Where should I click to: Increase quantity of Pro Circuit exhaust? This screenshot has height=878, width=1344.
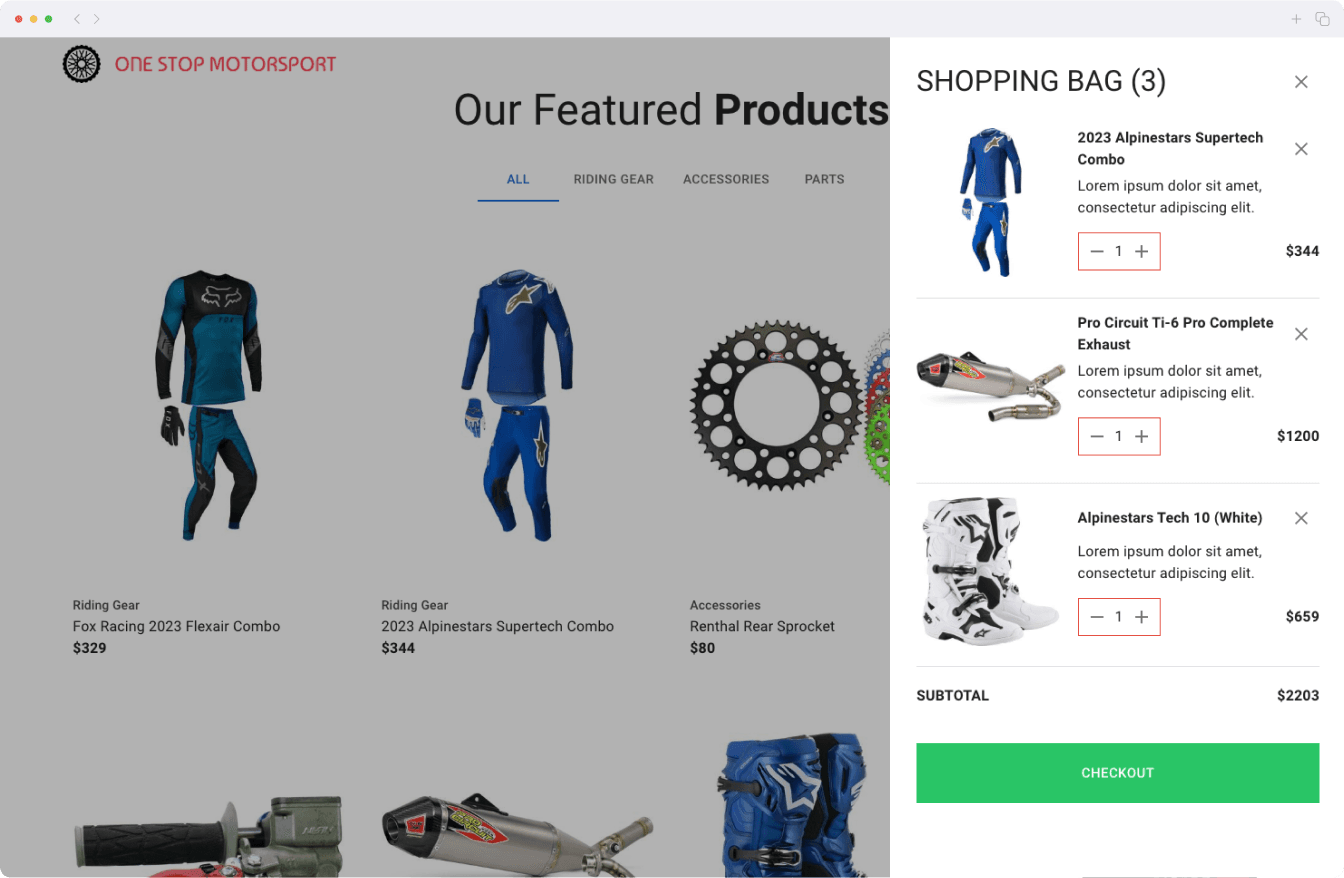[x=1141, y=436]
